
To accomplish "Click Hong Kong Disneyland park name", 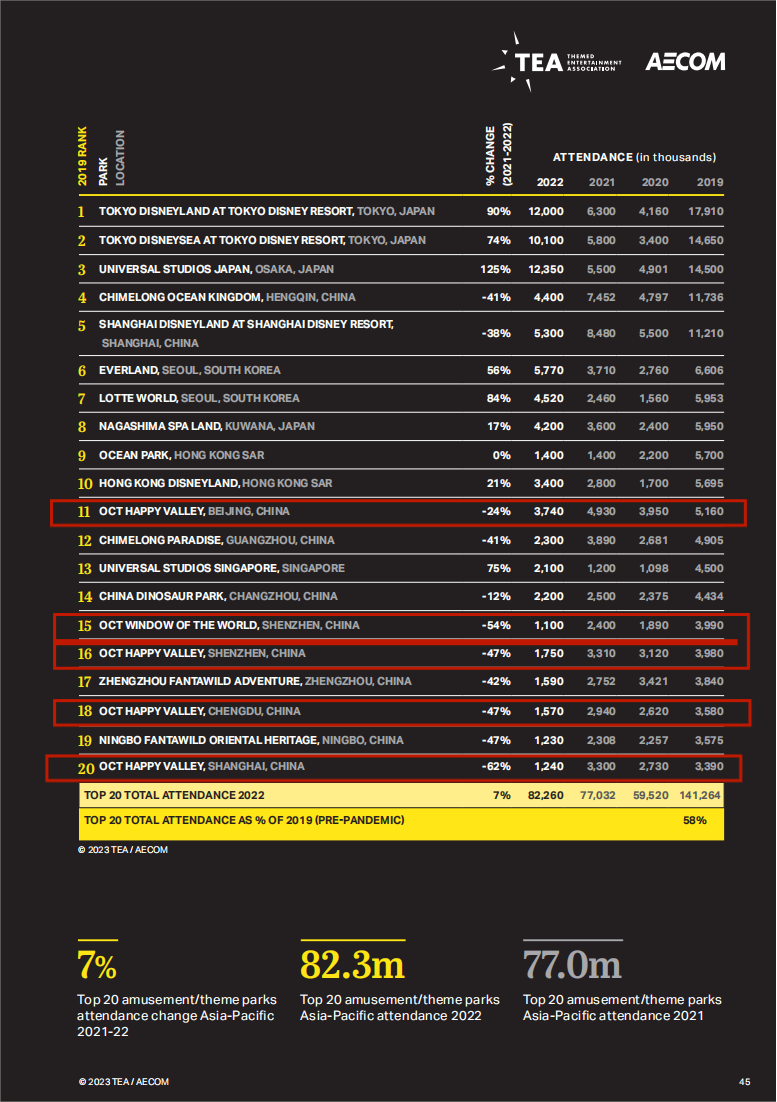I will [215, 483].
